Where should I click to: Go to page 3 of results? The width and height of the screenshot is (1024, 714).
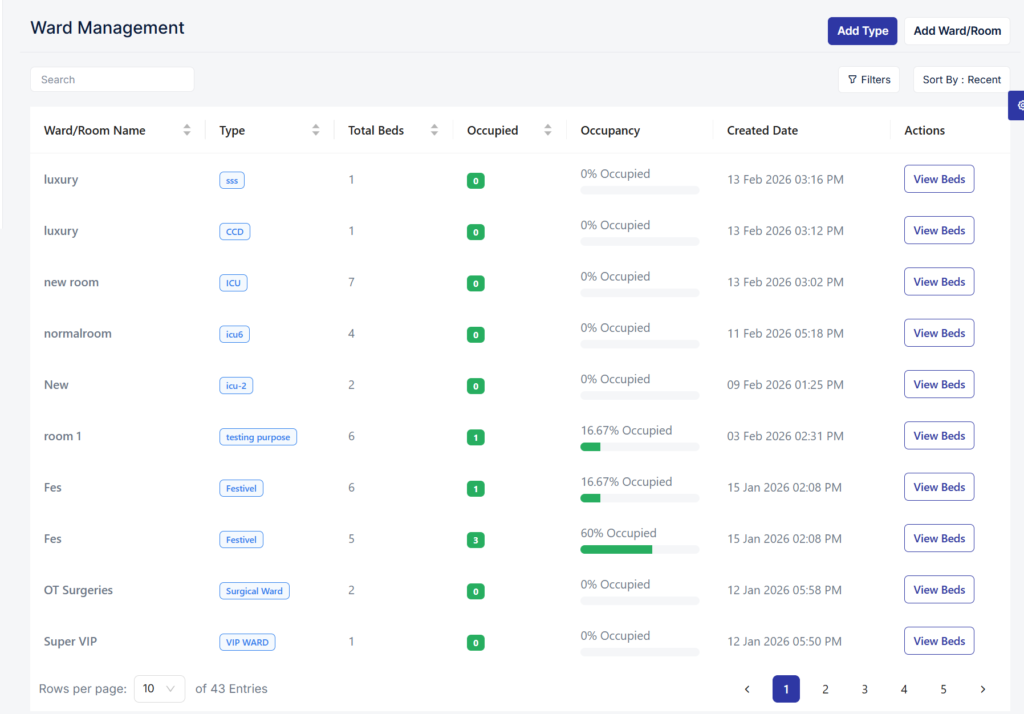coord(864,689)
